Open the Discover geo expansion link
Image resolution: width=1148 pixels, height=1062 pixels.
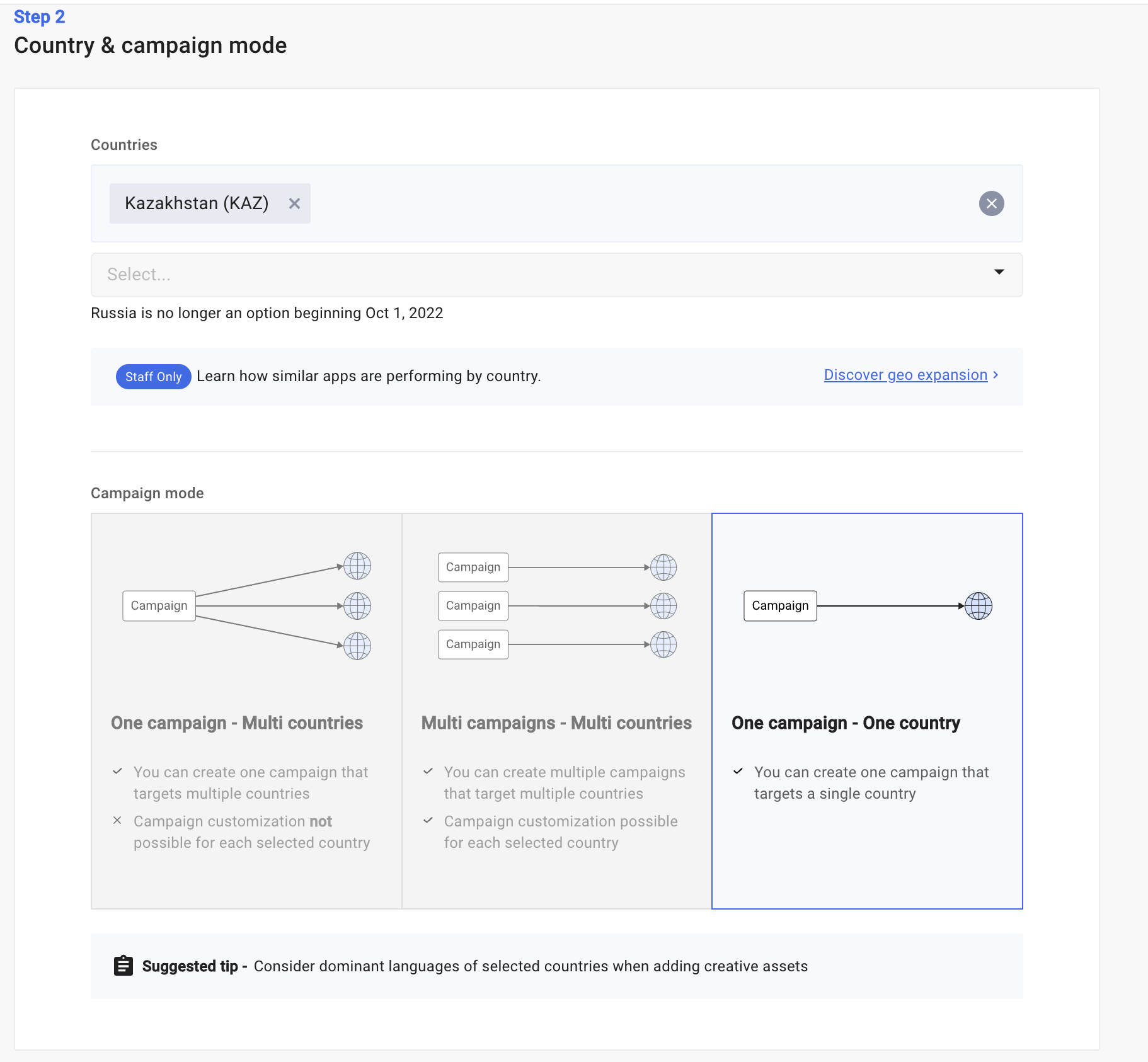tap(905, 375)
